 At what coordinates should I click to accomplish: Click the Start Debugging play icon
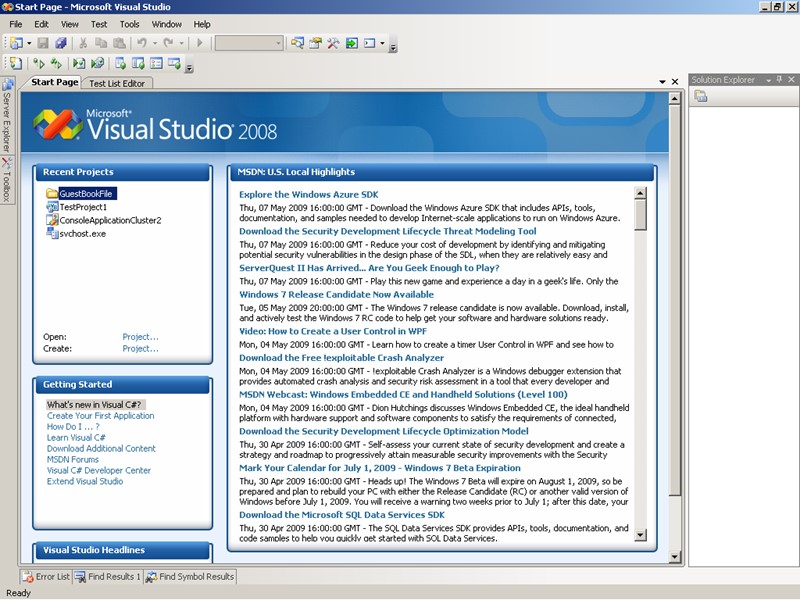[x=200, y=43]
